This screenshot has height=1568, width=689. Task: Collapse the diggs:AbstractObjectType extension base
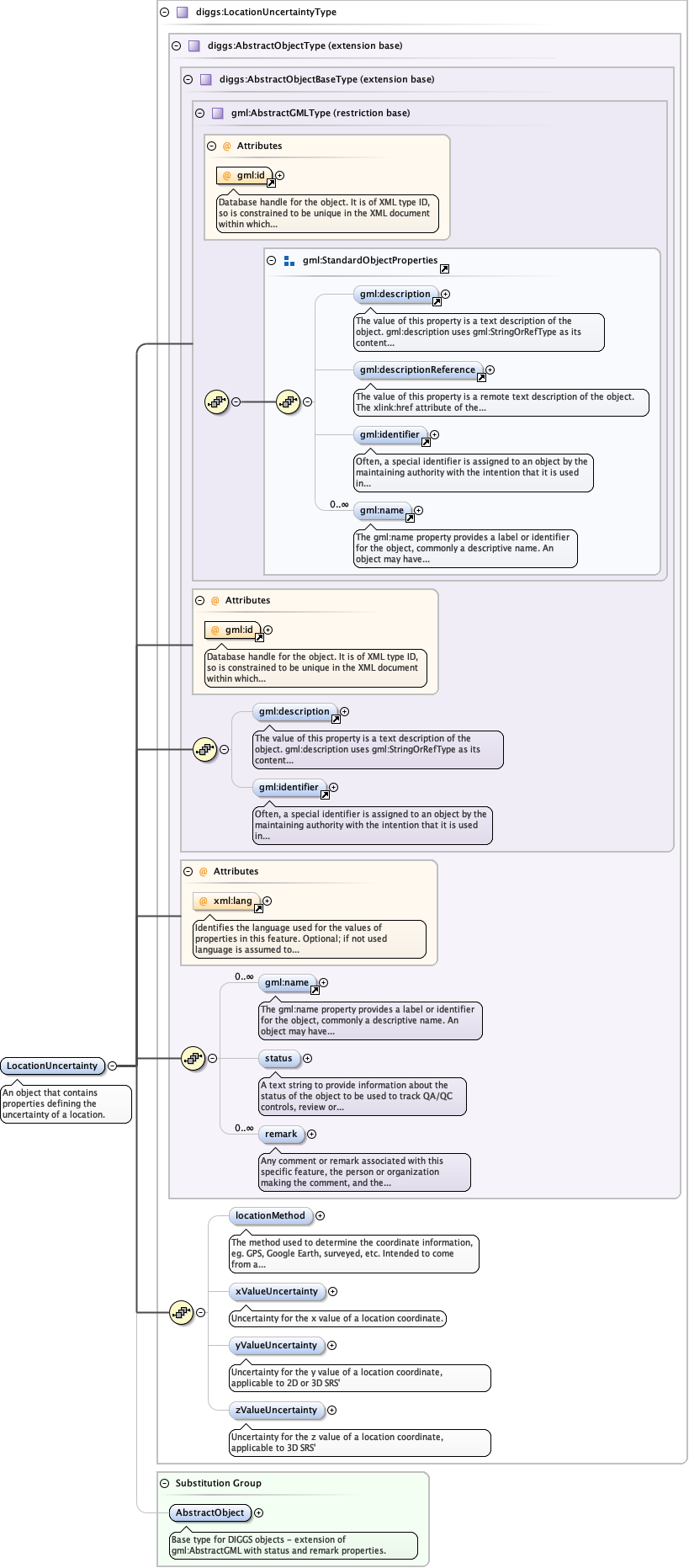point(177,46)
